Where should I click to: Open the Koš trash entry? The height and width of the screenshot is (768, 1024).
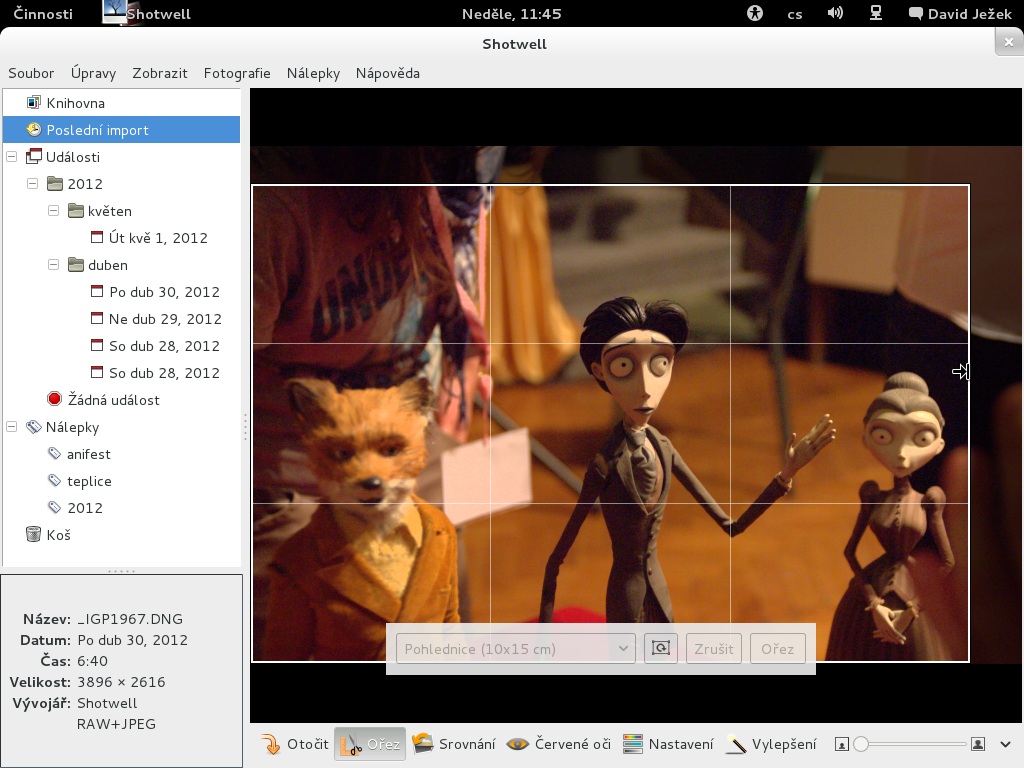tap(58, 535)
